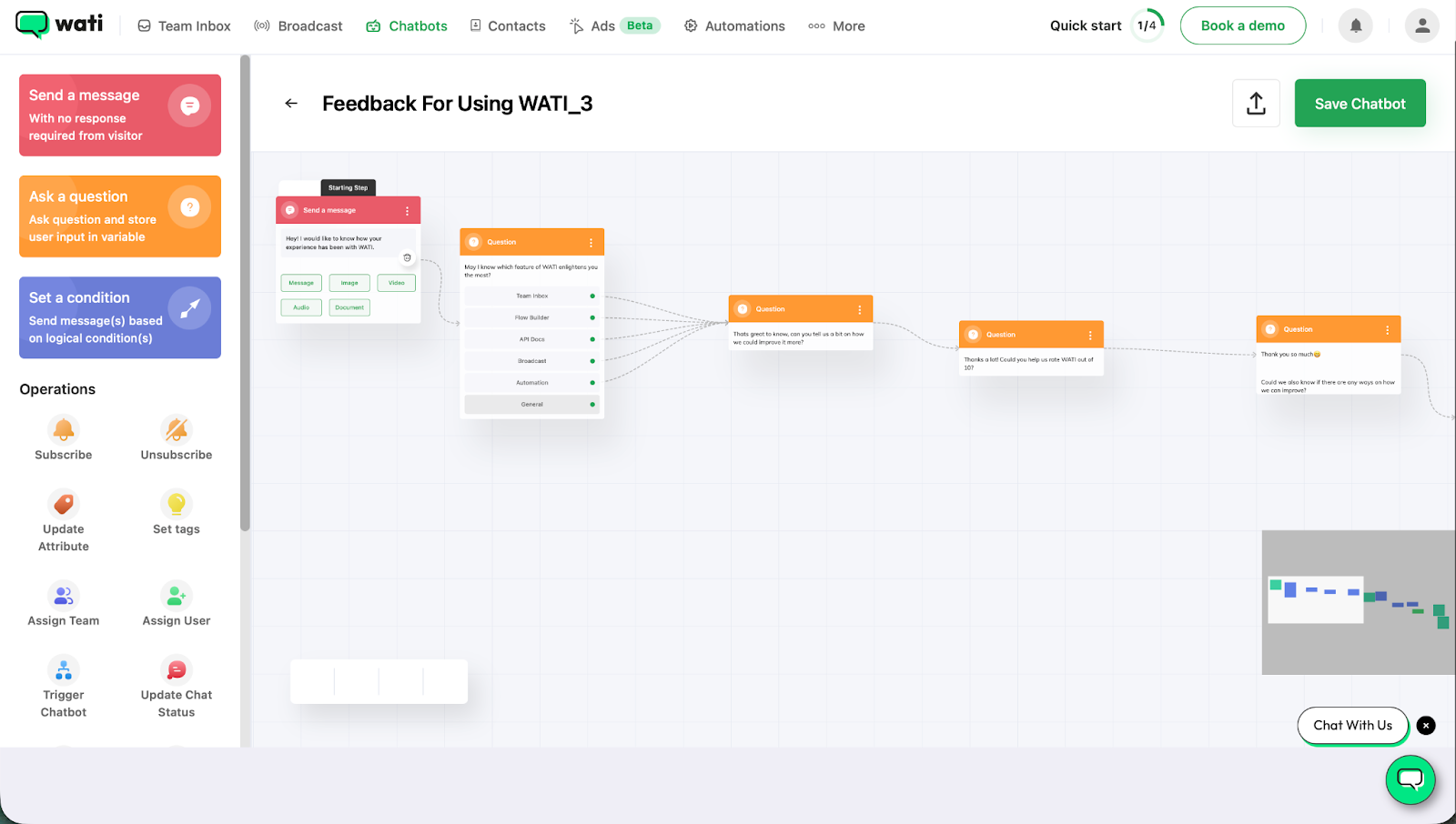The image size is (1456, 824).
Task: Open the Chat With Us bubble
Action: pyautogui.click(x=1353, y=726)
